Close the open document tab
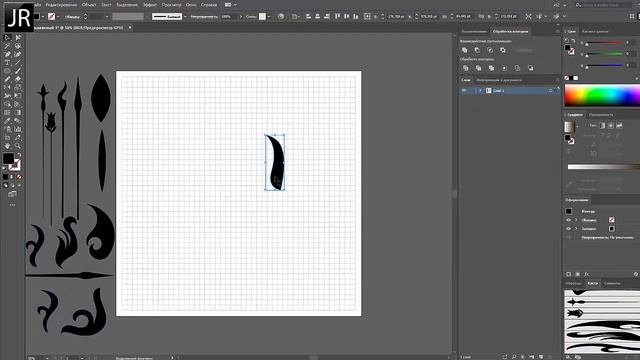 pyautogui.click(x=130, y=28)
